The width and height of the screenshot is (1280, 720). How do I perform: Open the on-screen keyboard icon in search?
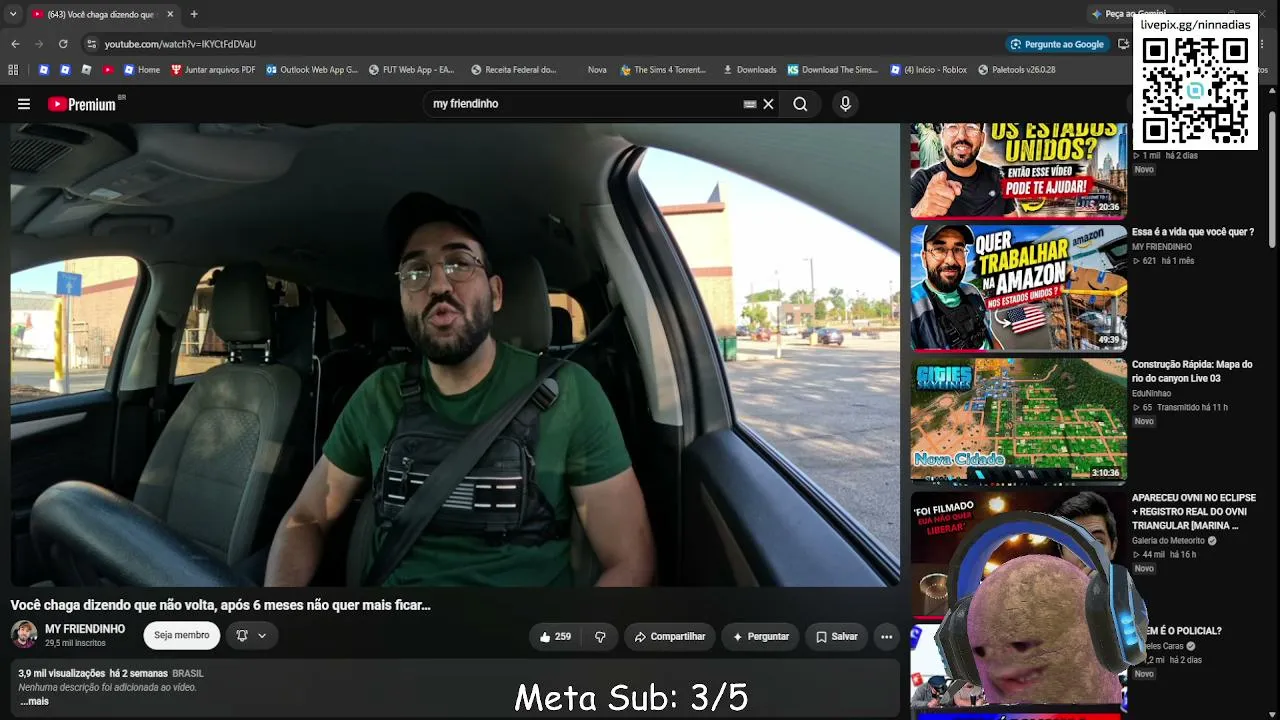point(750,104)
